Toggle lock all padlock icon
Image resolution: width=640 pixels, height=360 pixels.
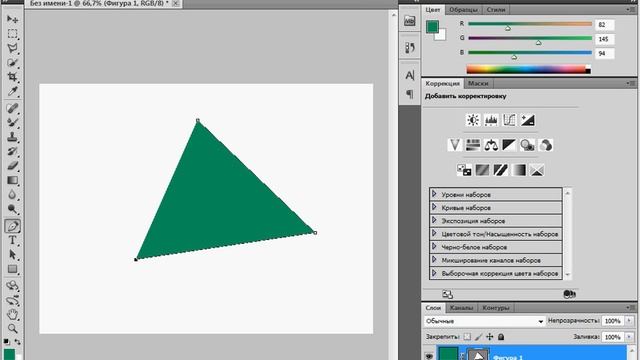(501, 337)
